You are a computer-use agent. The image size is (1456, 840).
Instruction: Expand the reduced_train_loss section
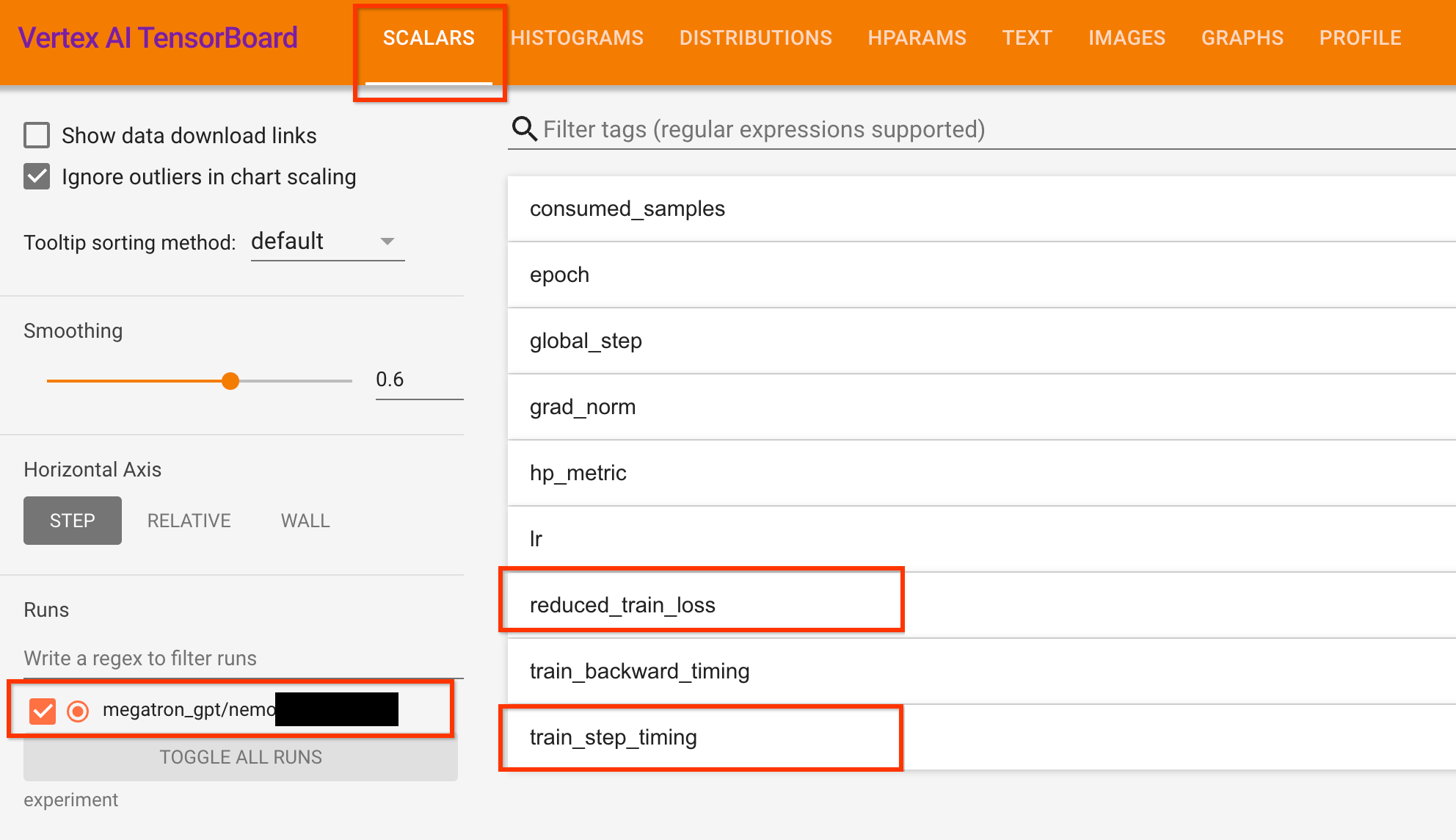tap(622, 605)
